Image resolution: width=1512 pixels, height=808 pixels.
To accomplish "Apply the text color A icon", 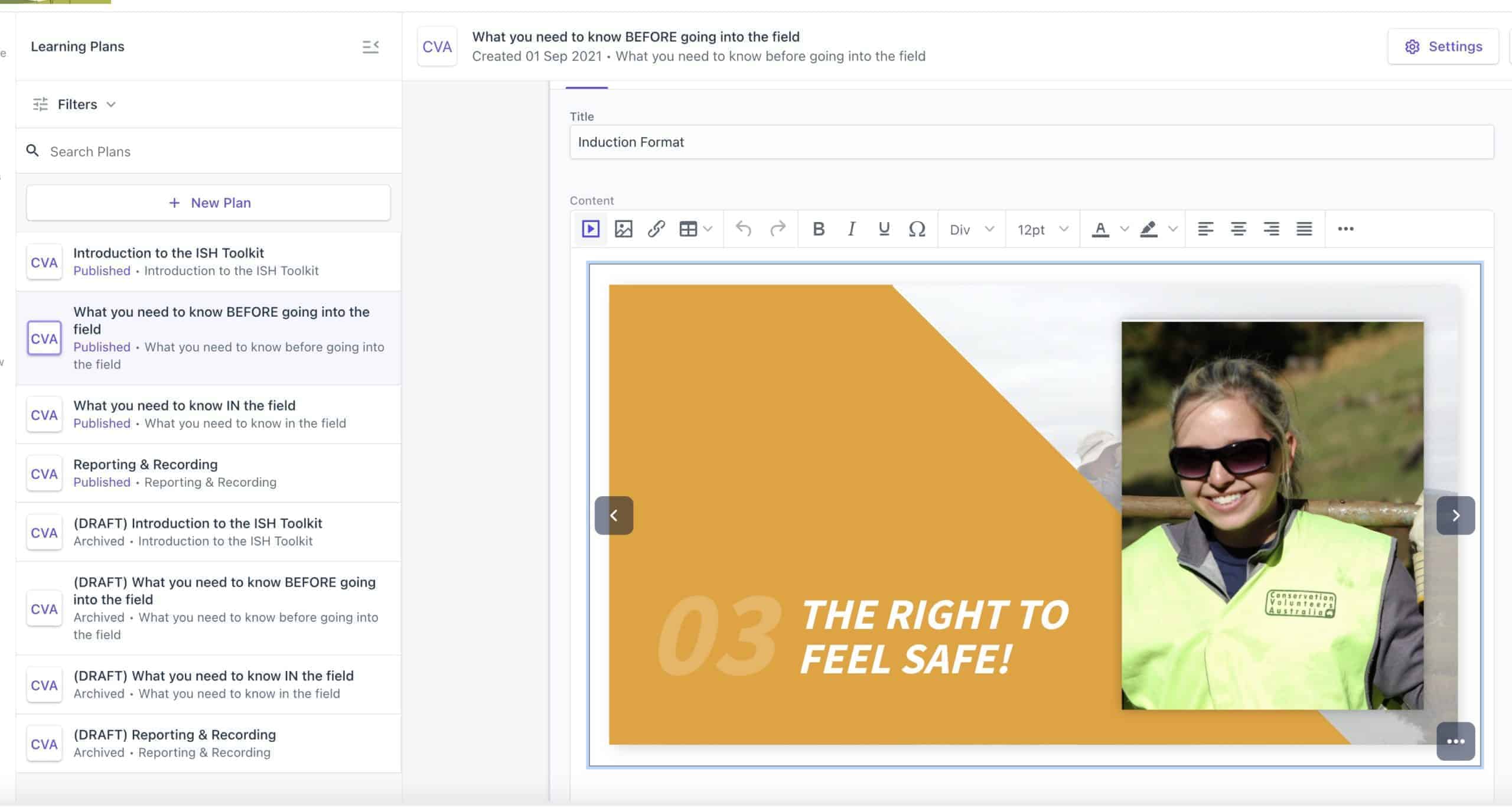I will click(1100, 229).
